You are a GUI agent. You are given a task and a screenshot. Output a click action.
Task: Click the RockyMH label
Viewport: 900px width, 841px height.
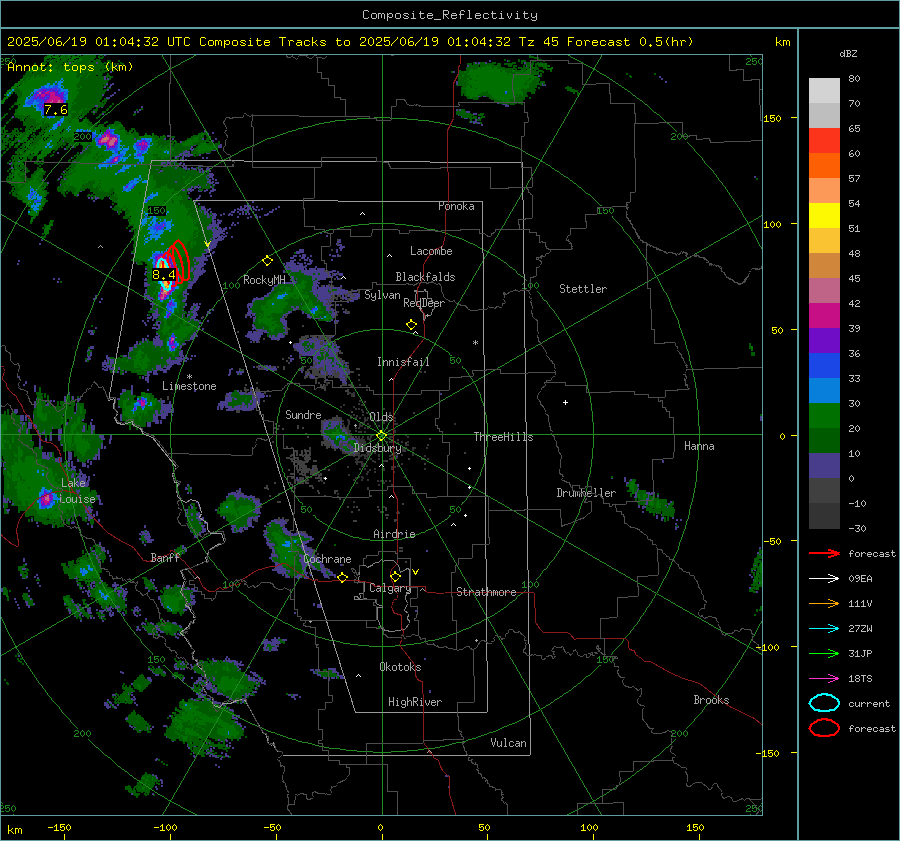tap(264, 280)
